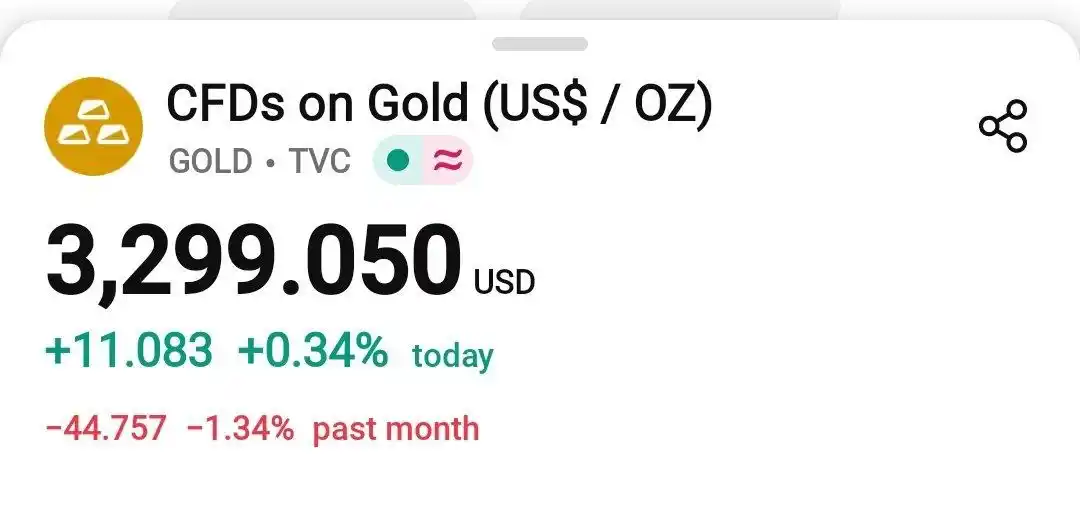Click the past month label

pyautogui.click(x=395, y=430)
